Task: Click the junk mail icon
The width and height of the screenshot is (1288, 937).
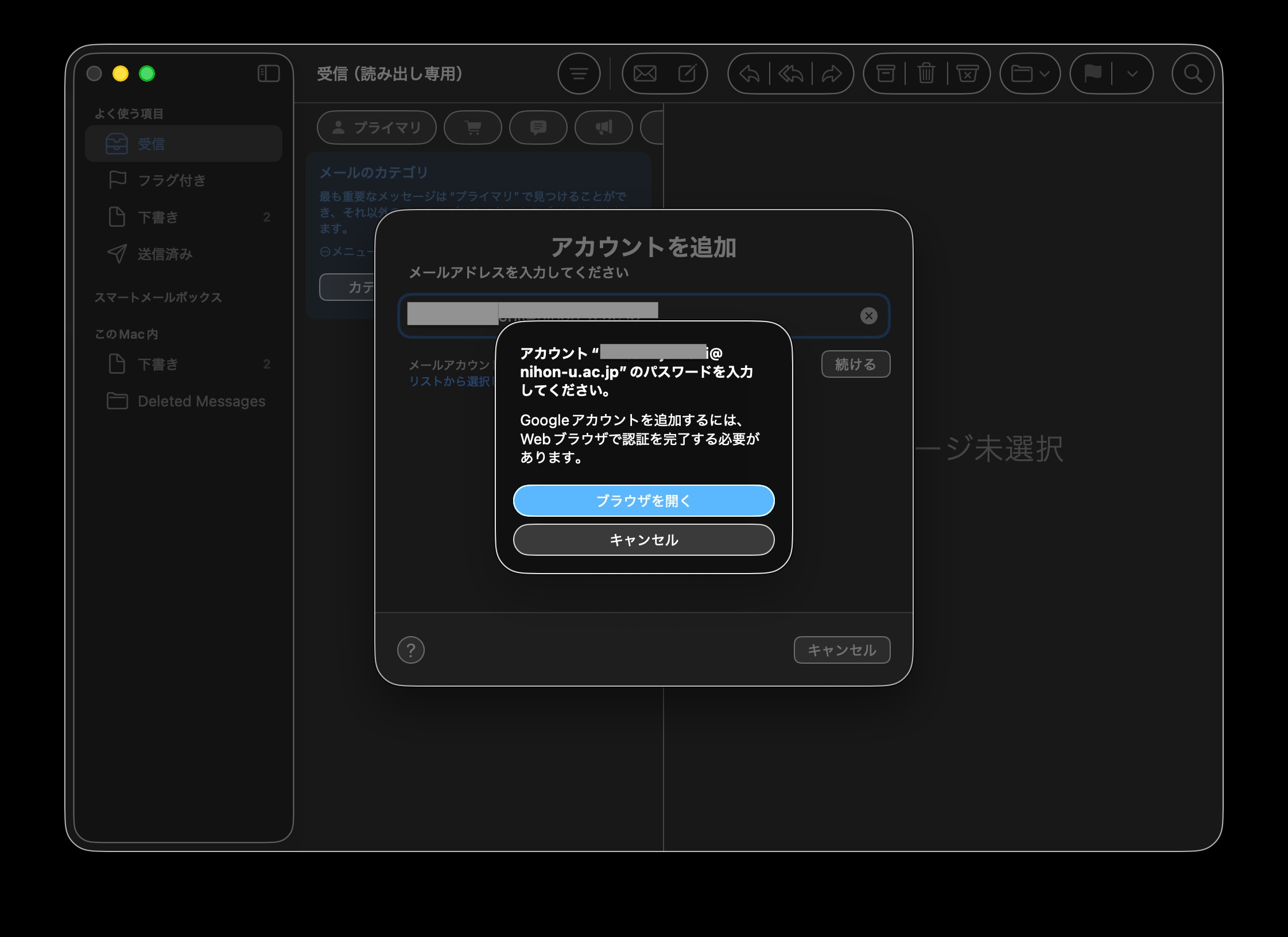Action: [x=967, y=73]
